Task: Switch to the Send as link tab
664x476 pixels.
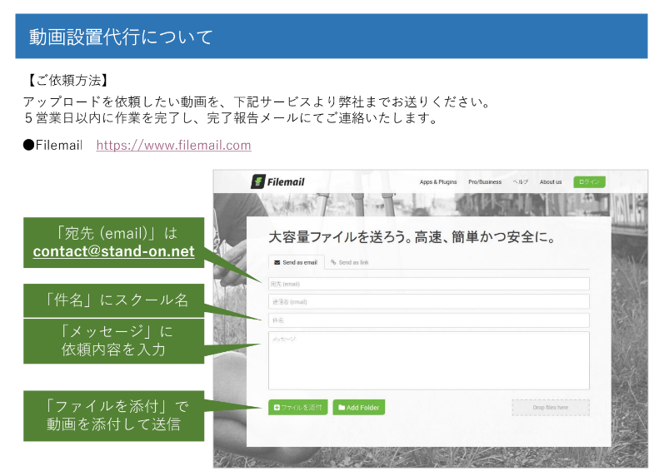Action: tap(350, 261)
